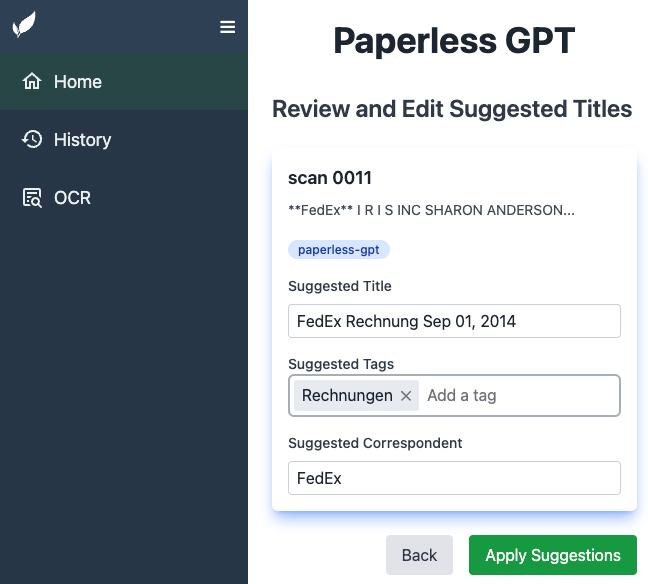Click the Back button
648x584 pixels.
(x=419, y=555)
